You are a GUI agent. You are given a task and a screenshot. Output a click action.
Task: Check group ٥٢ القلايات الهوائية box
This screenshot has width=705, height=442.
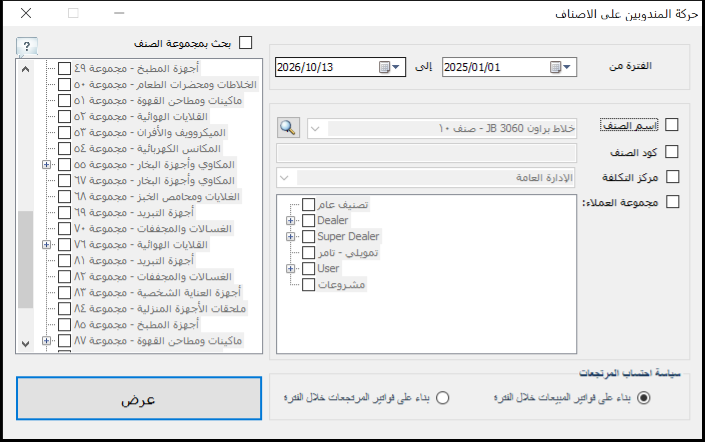click(64, 116)
